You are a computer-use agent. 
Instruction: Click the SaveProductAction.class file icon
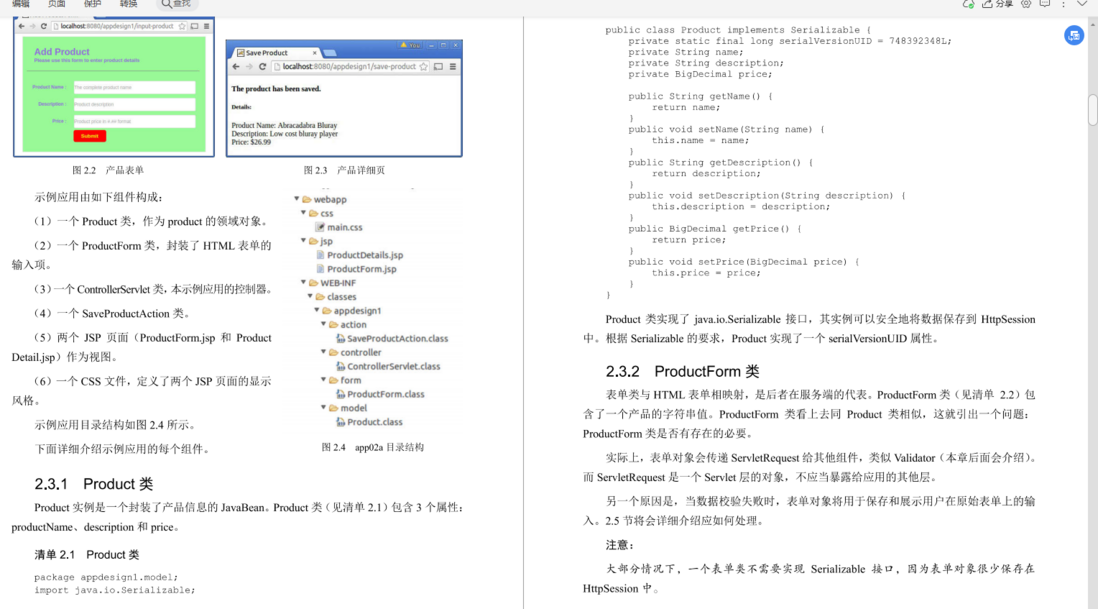point(340,338)
